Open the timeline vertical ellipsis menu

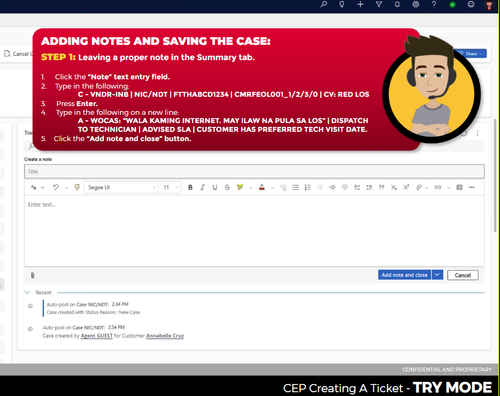click(477, 133)
